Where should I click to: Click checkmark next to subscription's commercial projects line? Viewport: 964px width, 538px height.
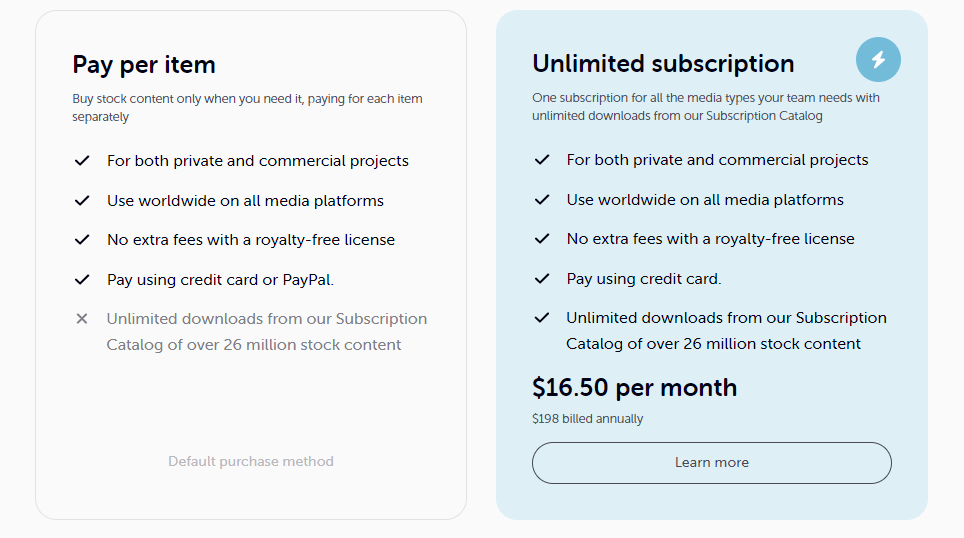click(542, 160)
